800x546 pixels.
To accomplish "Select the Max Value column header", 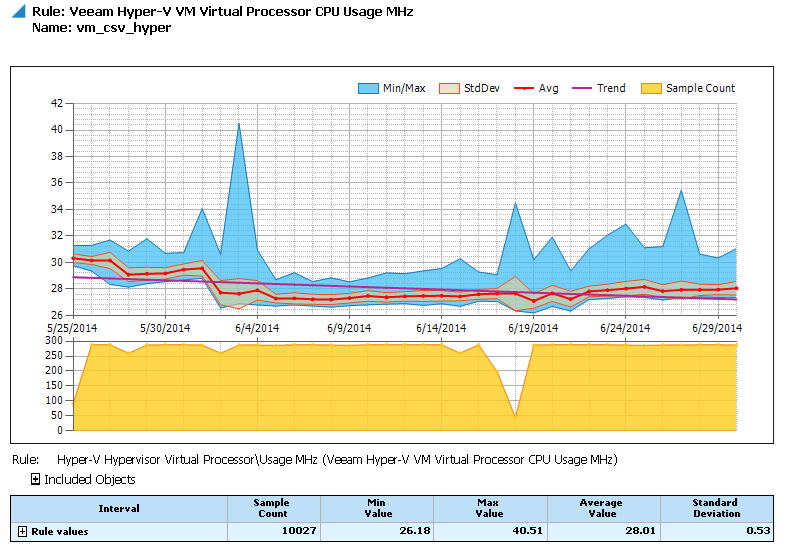I will pyautogui.click(x=490, y=508).
